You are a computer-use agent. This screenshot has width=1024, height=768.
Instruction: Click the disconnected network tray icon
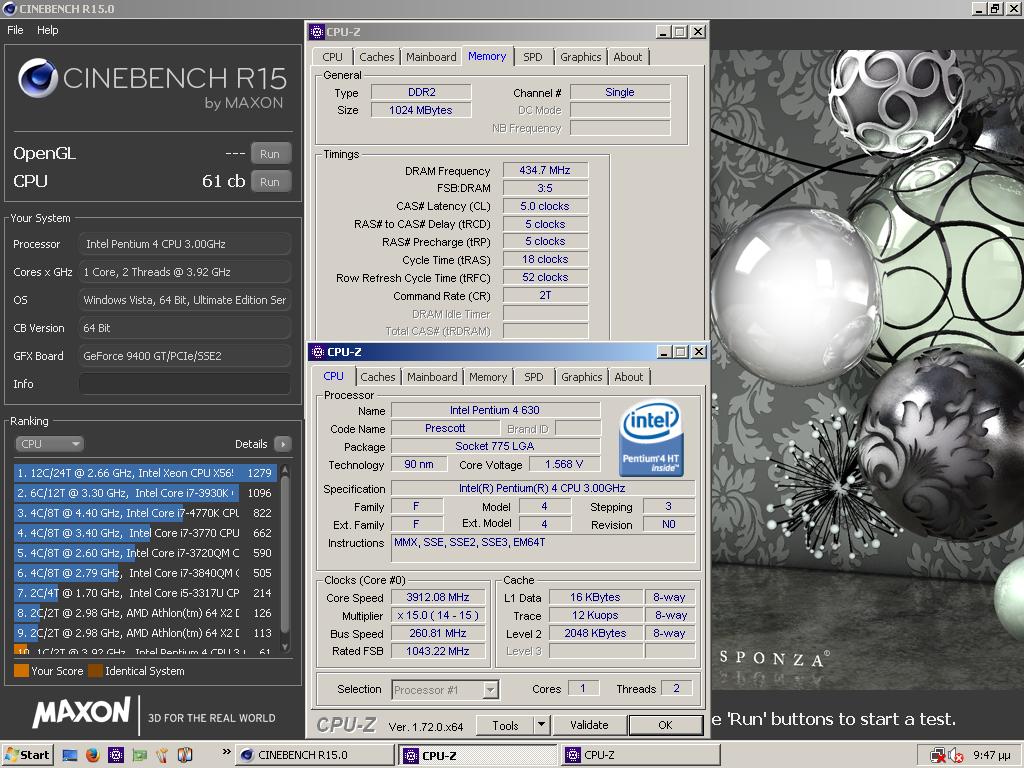[x=938, y=756]
